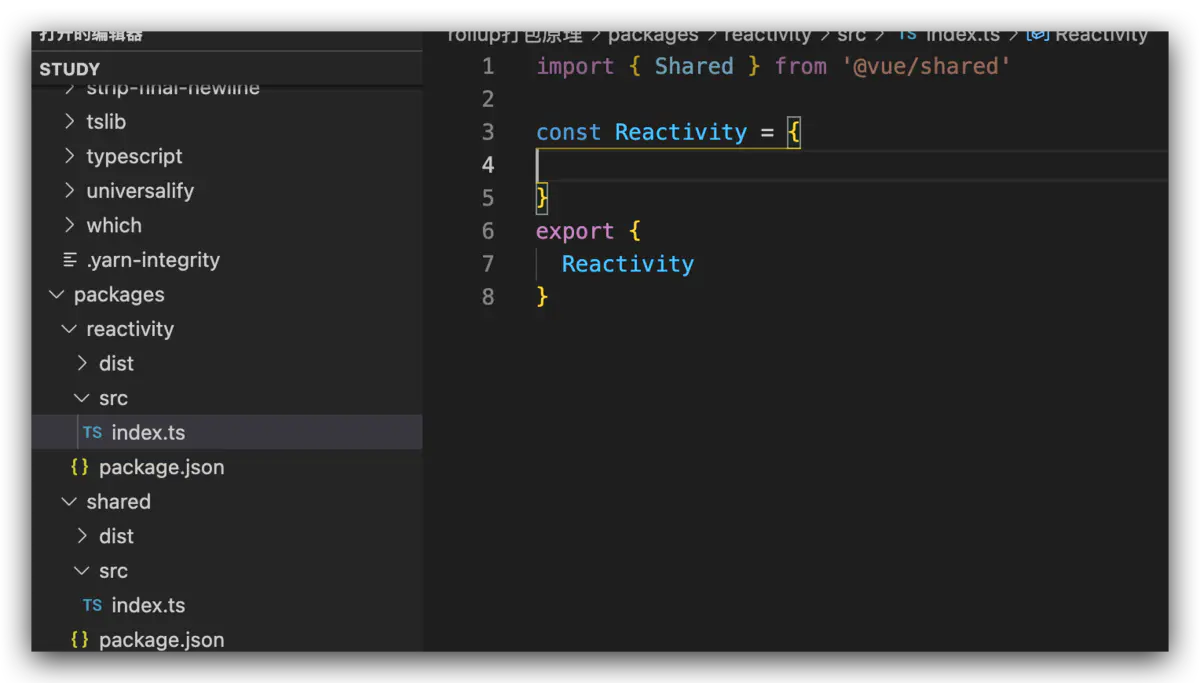Click the braces icon of reactivity's package.json

(80, 467)
